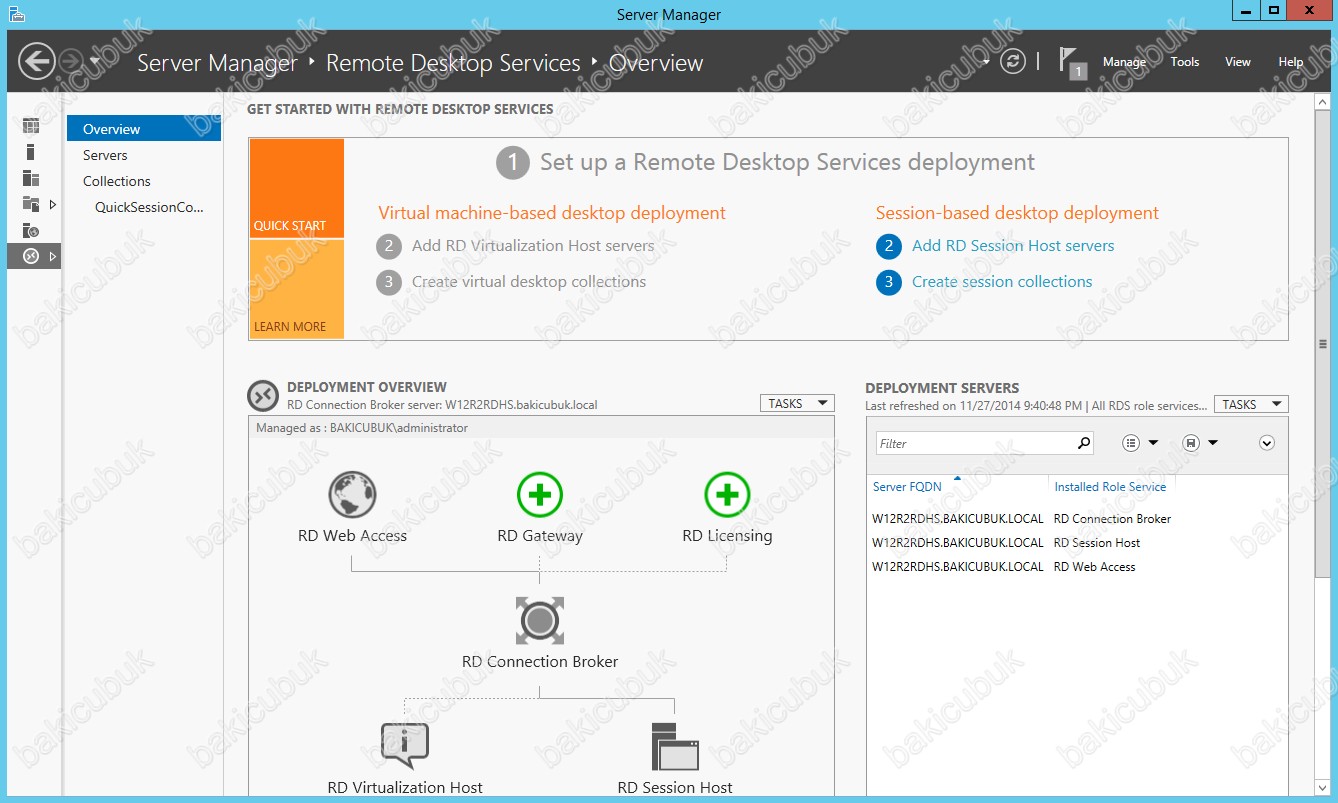Image resolution: width=1338 pixels, height=803 pixels.
Task: Sort by Server FQDN column header
Action: [907, 487]
